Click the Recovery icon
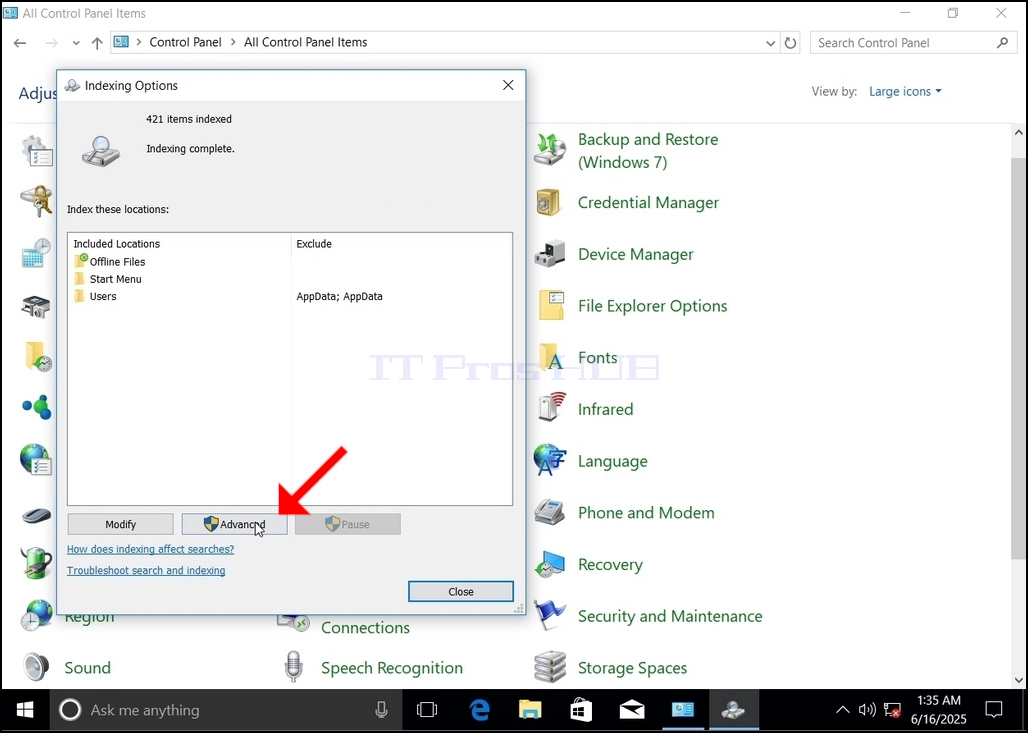 click(x=549, y=564)
